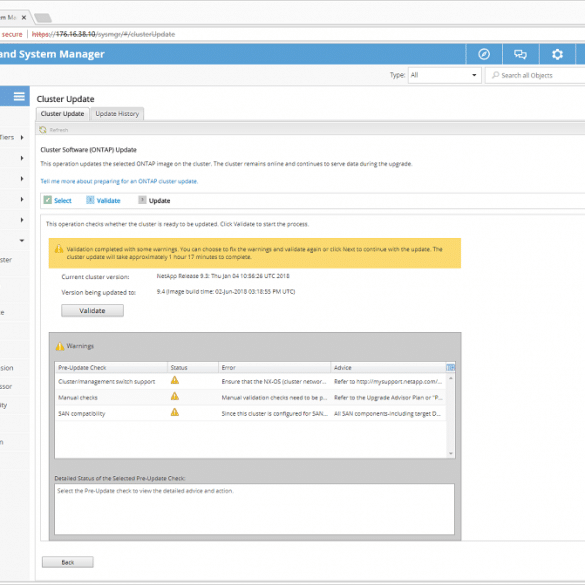Click the search magnifier icon
The height and width of the screenshot is (585, 585).
click(495, 75)
